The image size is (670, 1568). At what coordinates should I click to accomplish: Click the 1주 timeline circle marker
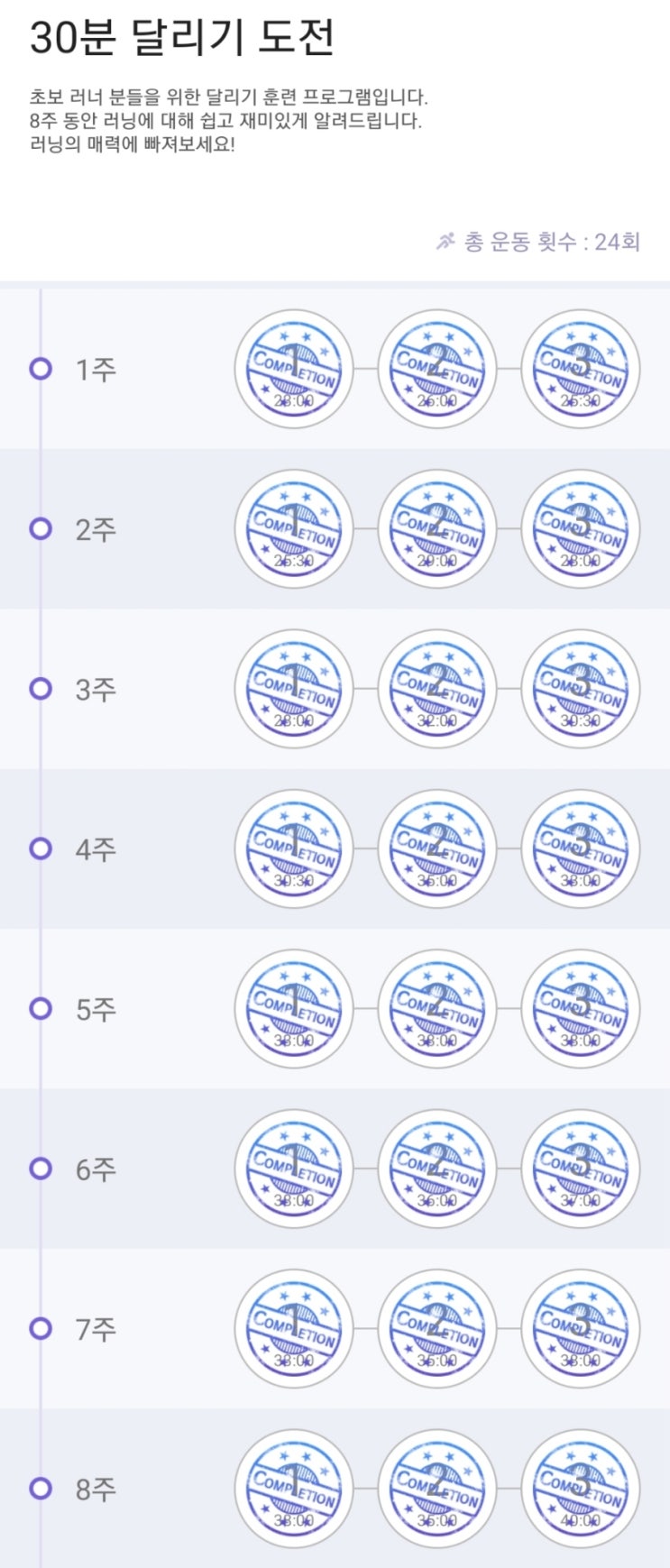[x=41, y=369]
